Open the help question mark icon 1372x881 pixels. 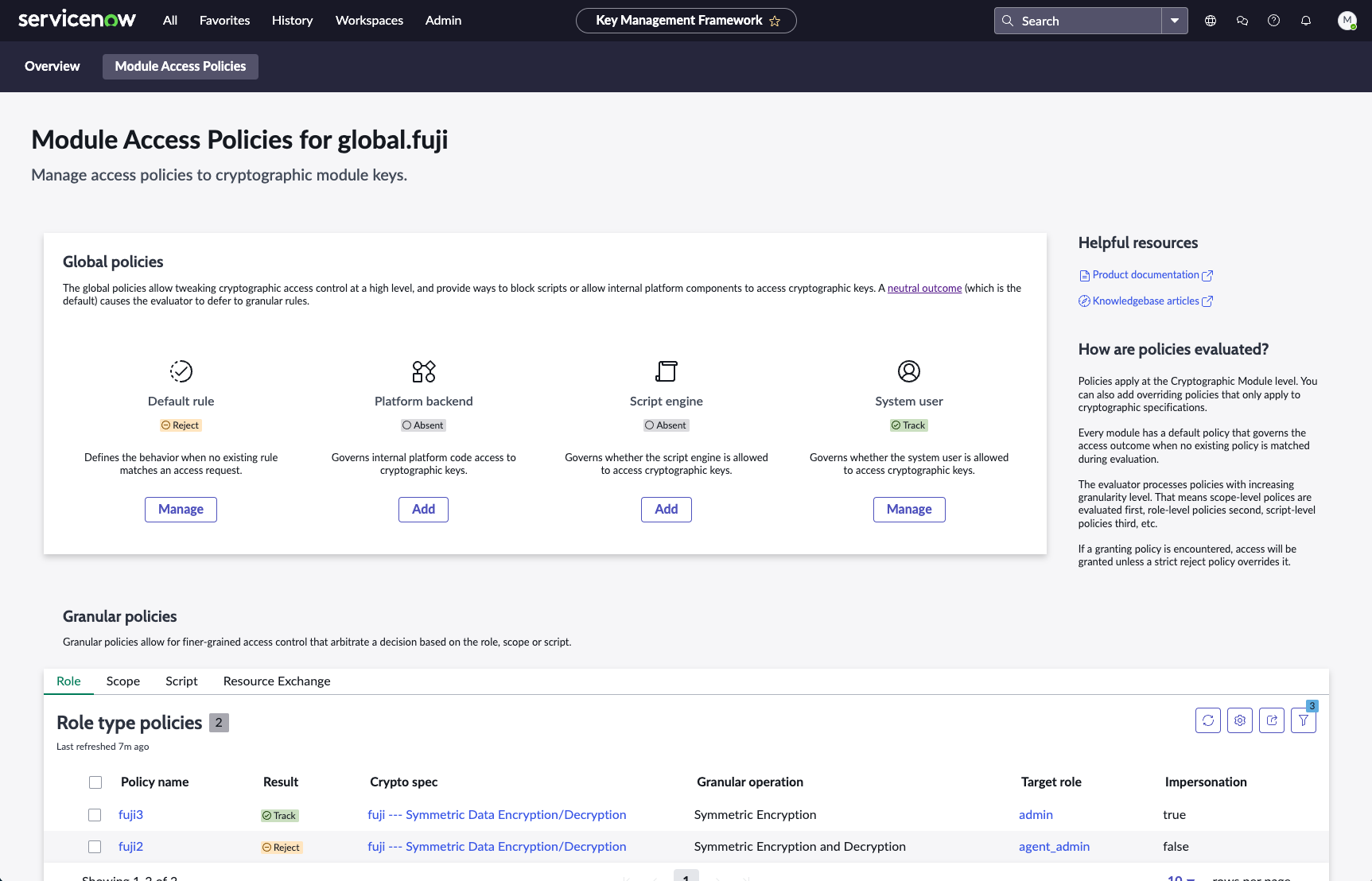[1274, 21]
